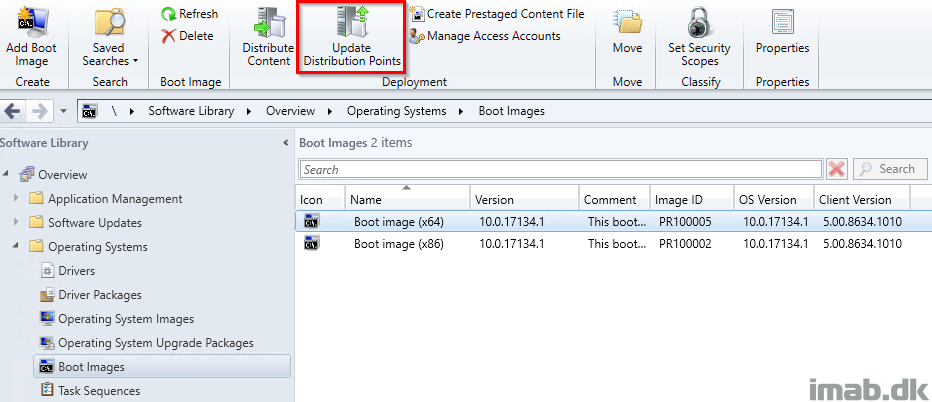Refresh the boot image list

pos(190,14)
